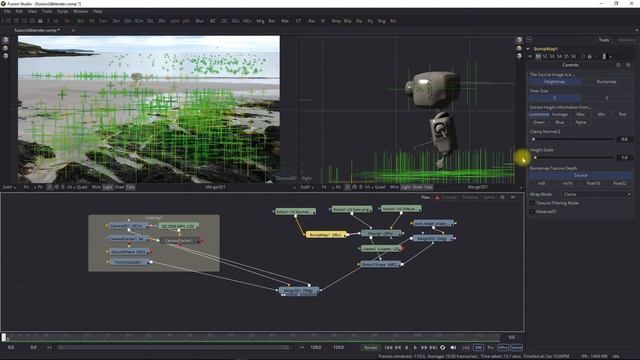The width and height of the screenshot is (640, 360).
Task: Select Heightmap as source image type
Action: click(x=555, y=82)
